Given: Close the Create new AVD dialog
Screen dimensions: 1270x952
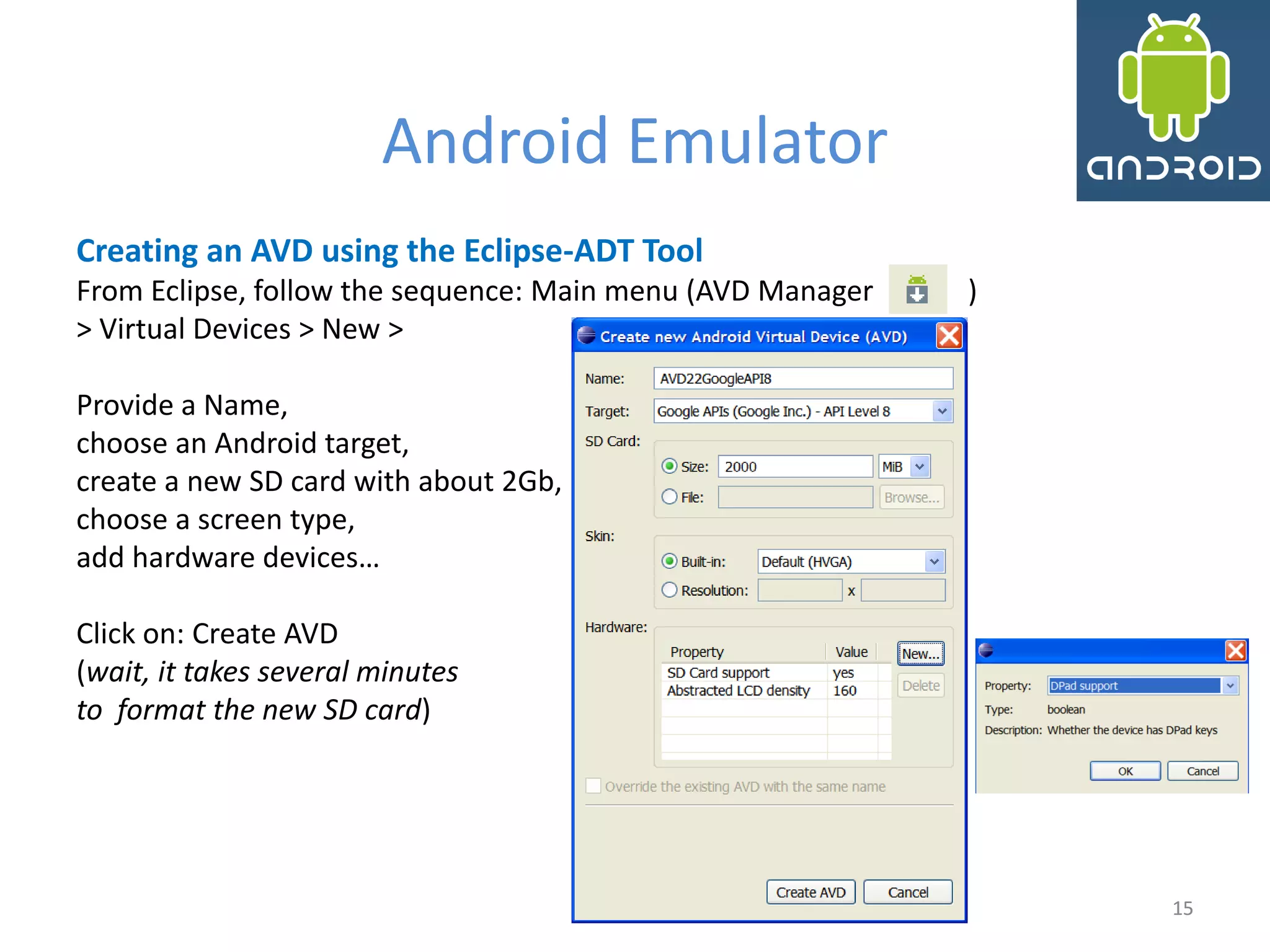Looking at the screenshot, I should point(949,337).
